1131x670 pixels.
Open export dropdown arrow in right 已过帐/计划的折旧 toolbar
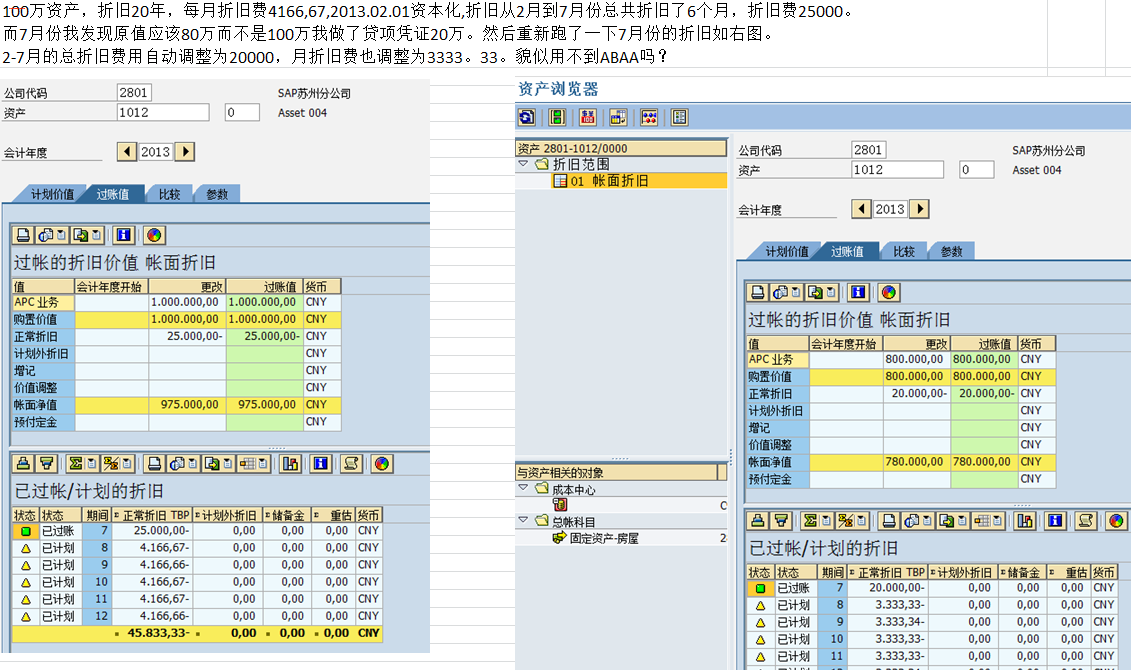pyautogui.click(x=961, y=521)
